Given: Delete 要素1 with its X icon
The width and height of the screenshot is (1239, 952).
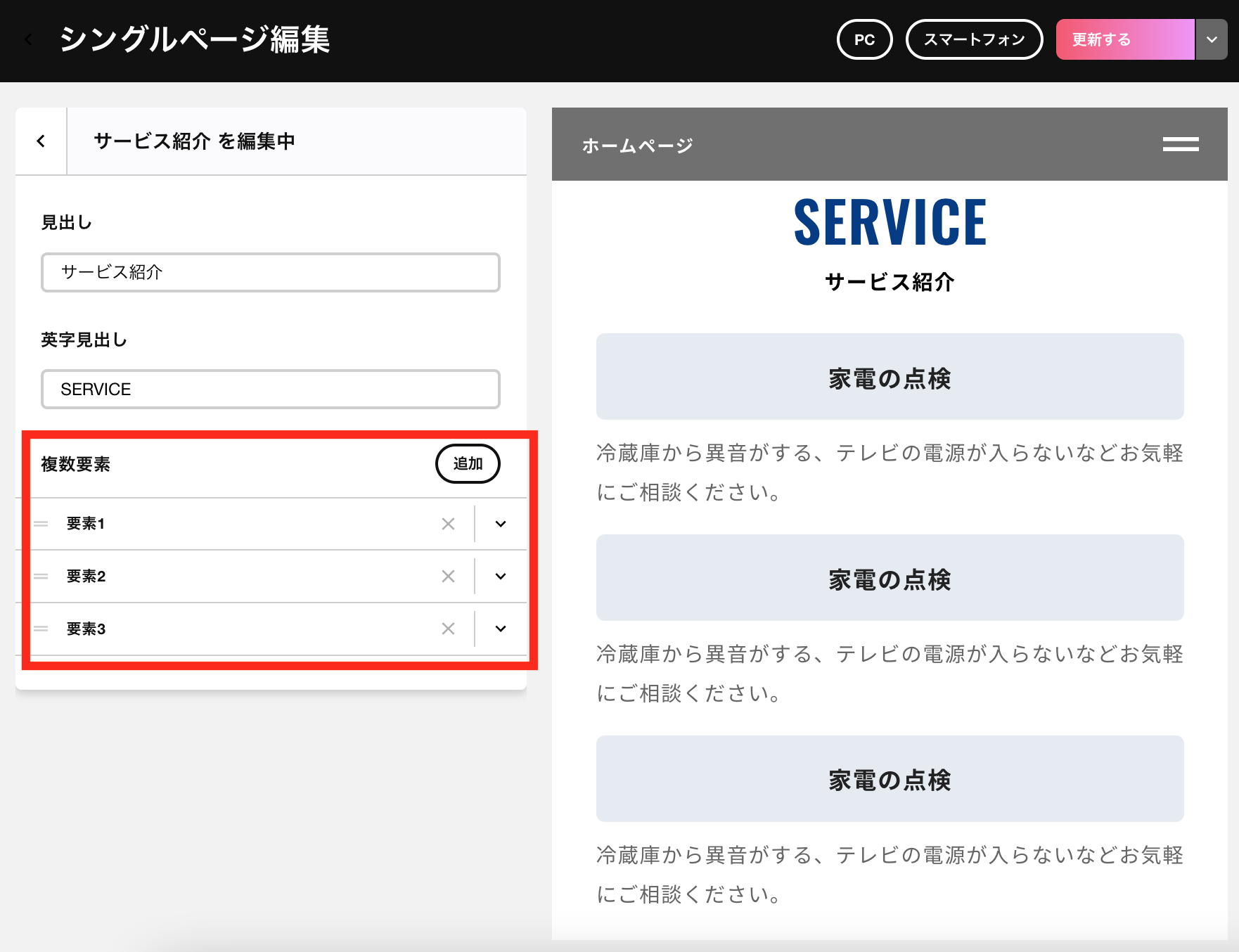Looking at the screenshot, I should pos(448,524).
